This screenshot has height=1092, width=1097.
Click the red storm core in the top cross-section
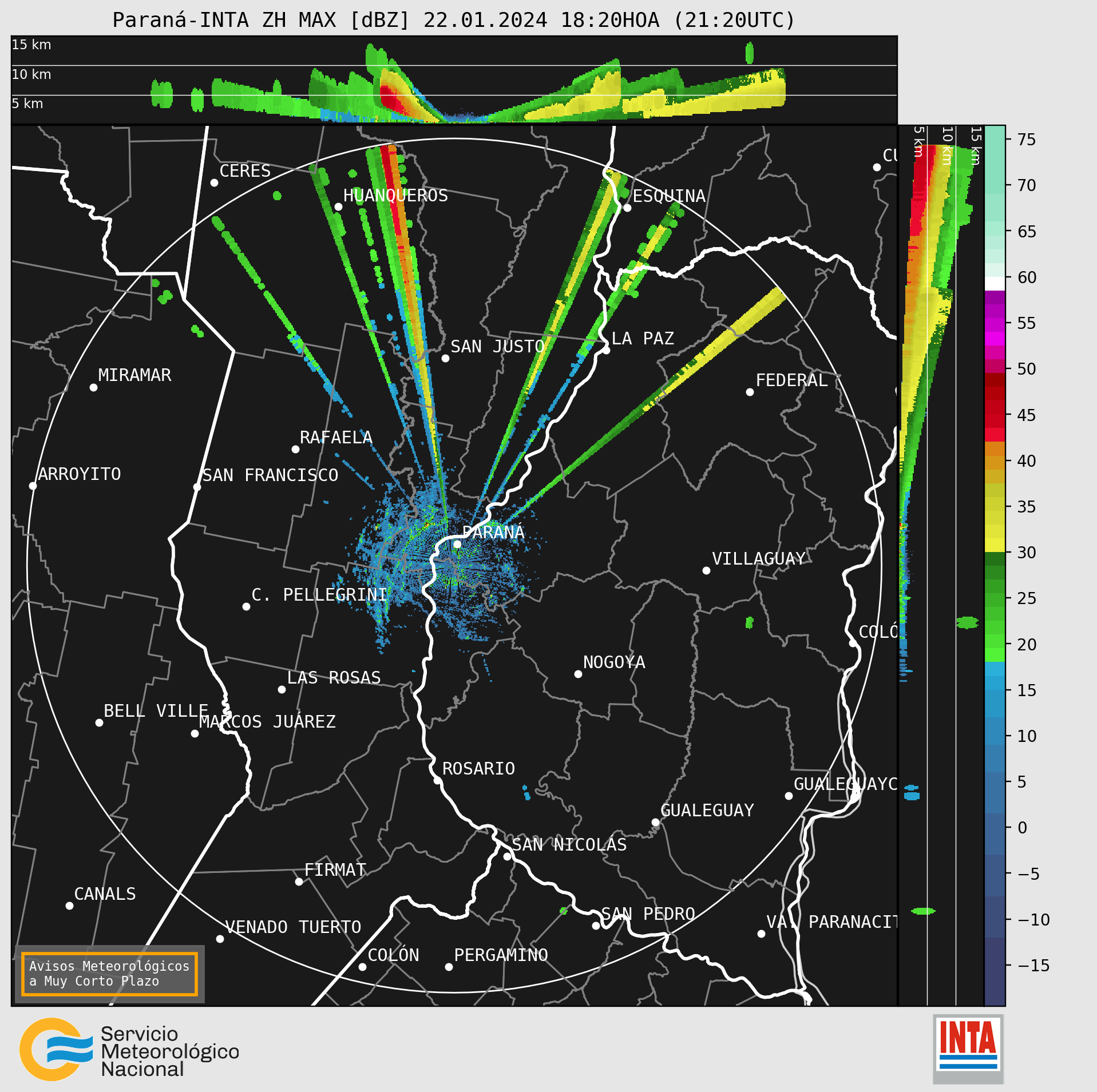click(x=391, y=97)
